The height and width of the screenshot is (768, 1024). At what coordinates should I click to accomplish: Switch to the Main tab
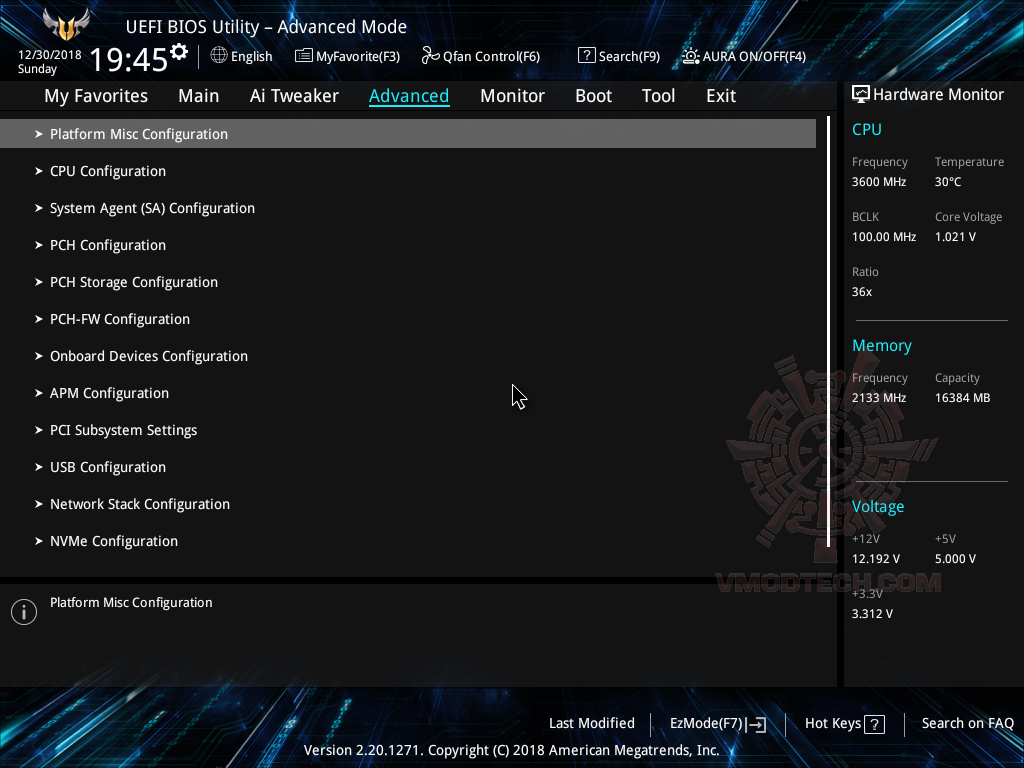pos(199,95)
